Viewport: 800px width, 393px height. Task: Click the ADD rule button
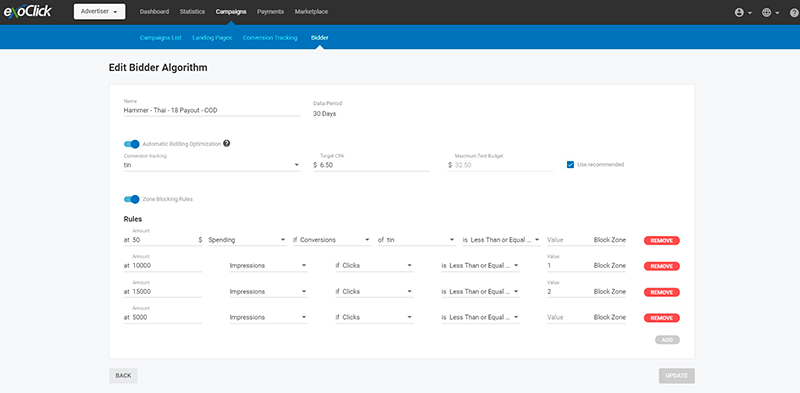(667, 340)
